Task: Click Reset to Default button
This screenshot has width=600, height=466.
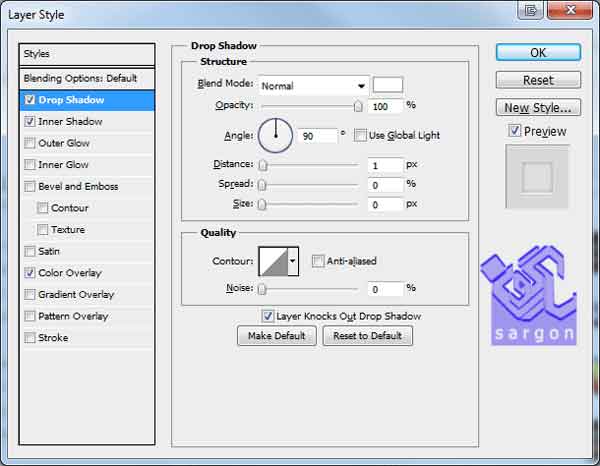Action: point(367,336)
